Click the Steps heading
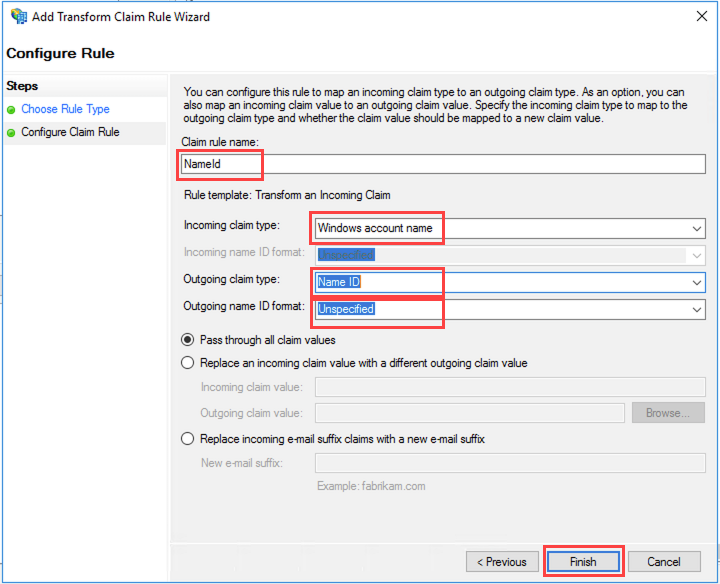The height and width of the screenshot is (584, 720). [x=22, y=86]
